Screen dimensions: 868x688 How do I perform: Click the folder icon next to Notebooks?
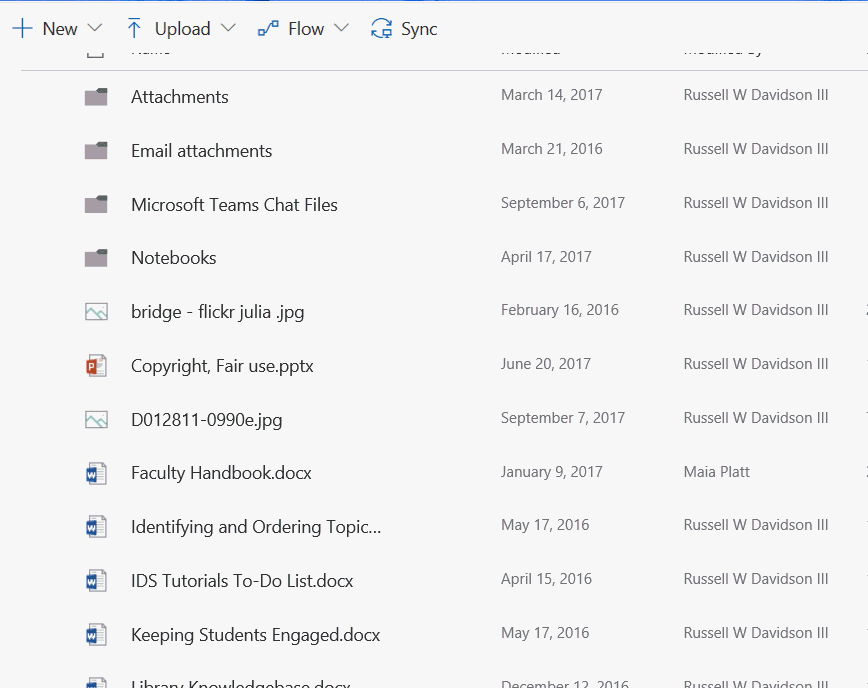coord(96,257)
